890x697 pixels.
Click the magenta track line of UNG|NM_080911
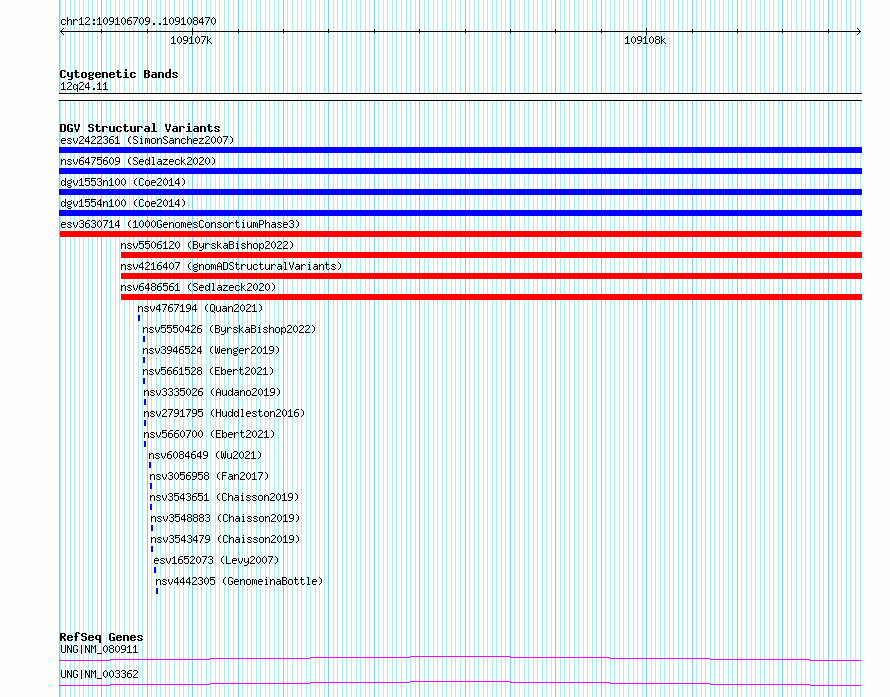(x=460, y=658)
